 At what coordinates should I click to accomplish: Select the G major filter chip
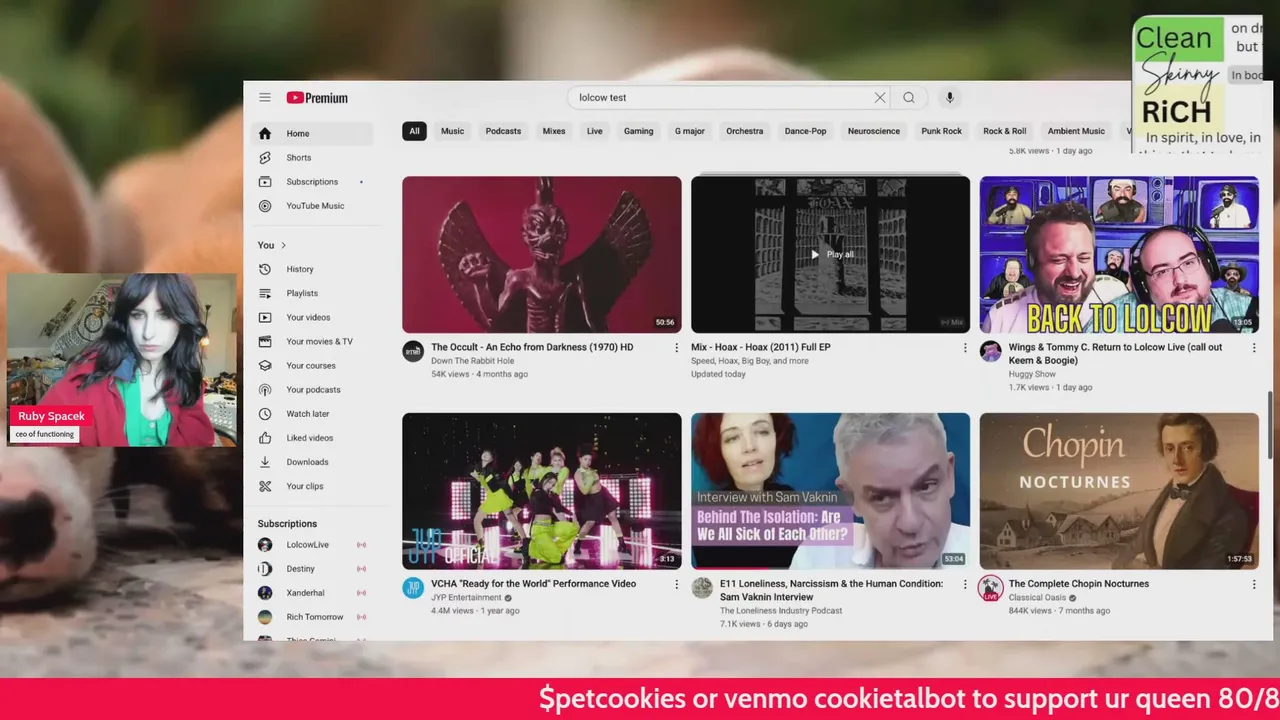point(690,131)
